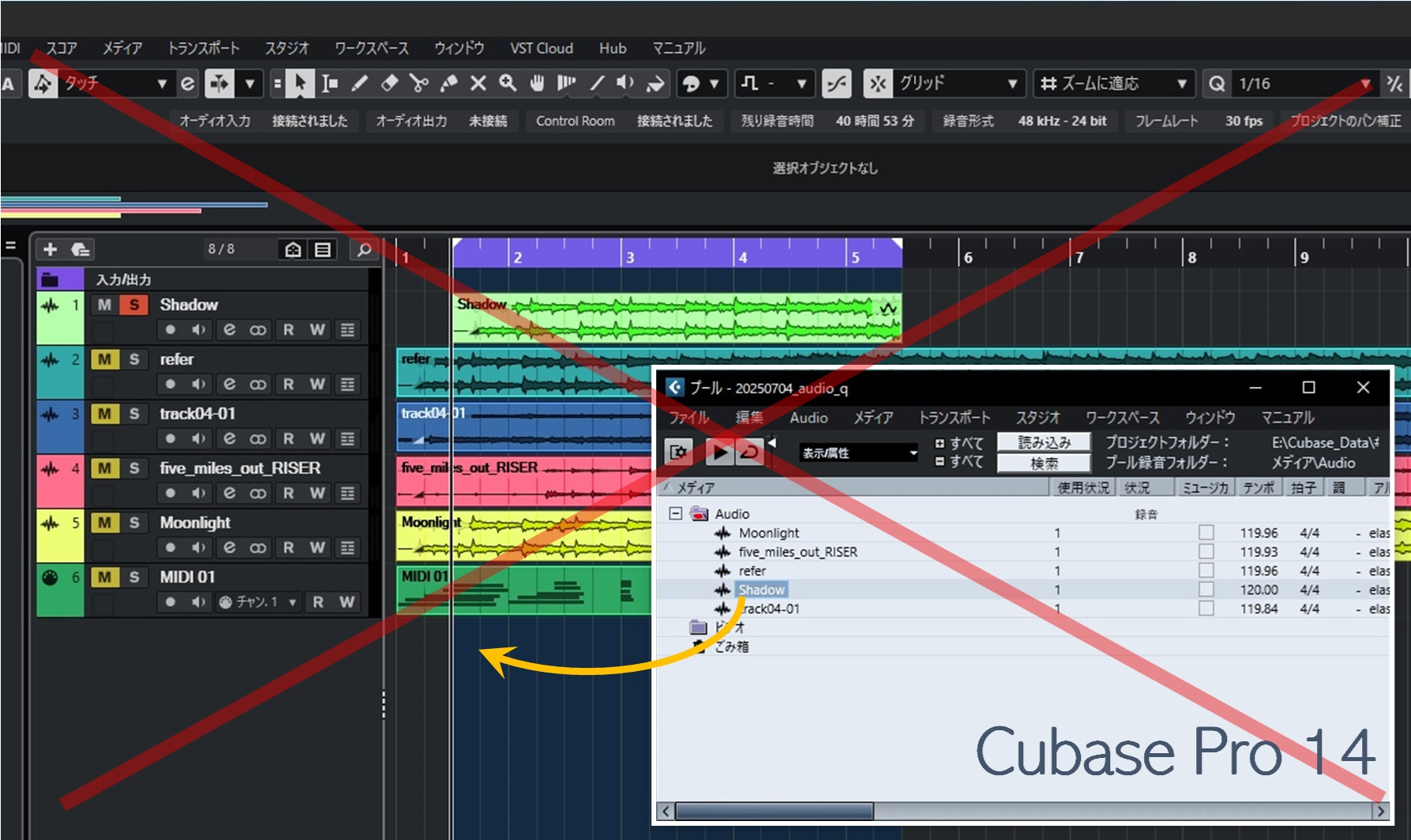Click the freeze icon on track04-01

pyautogui.click(x=258, y=438)
